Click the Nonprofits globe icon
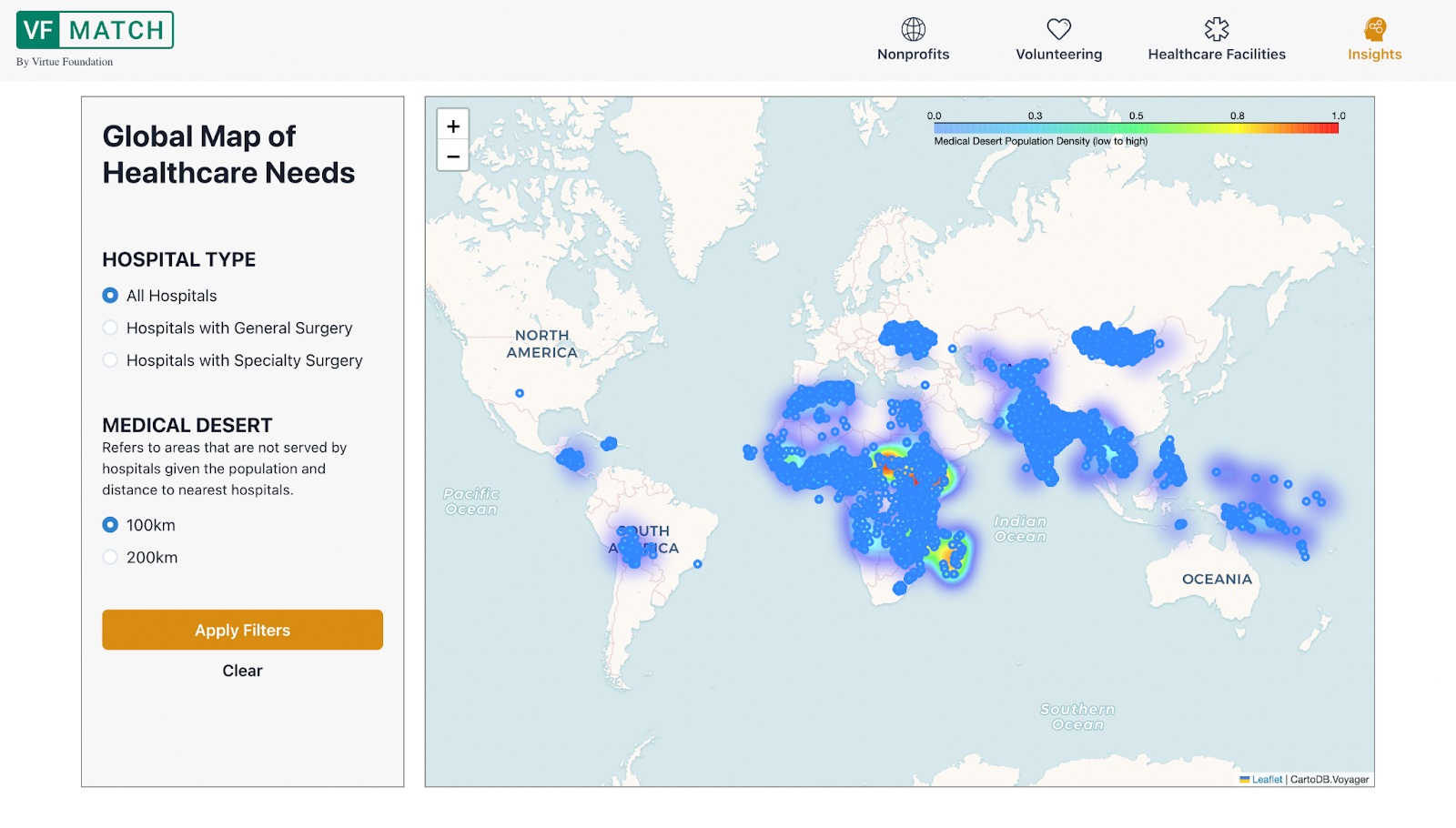The image size is (1456, 828). click(x=913, y=28)
